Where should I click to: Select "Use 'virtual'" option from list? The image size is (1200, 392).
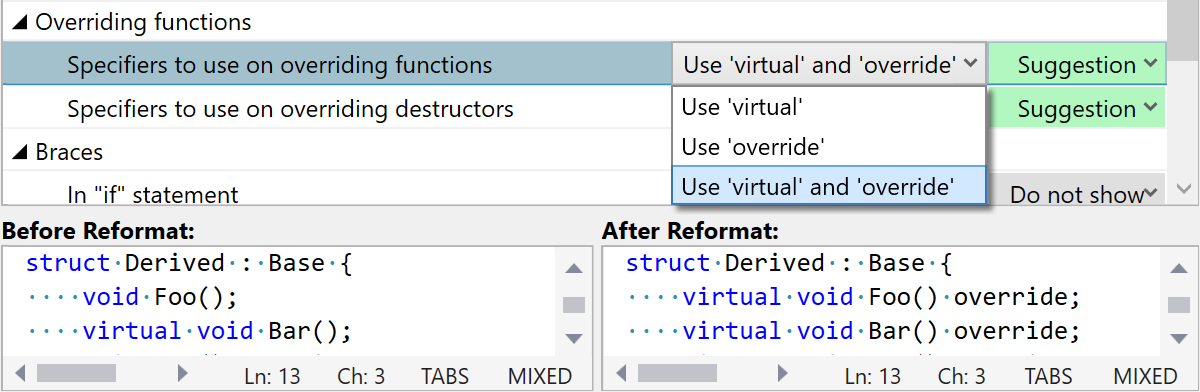(742, 106)
